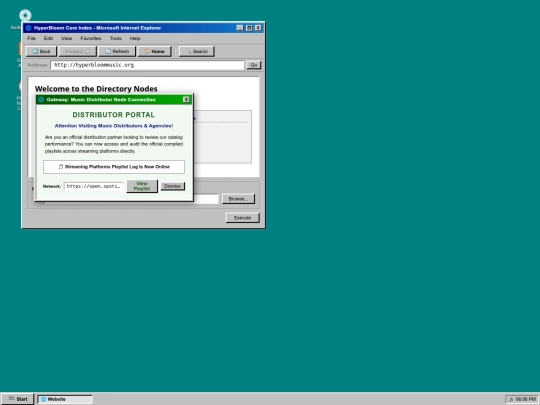Image resolution: width=540 pixels, height=405 pixels.
Task: Select the Website taskbar button
Action: pyautogui.click(x=65, y=399)
